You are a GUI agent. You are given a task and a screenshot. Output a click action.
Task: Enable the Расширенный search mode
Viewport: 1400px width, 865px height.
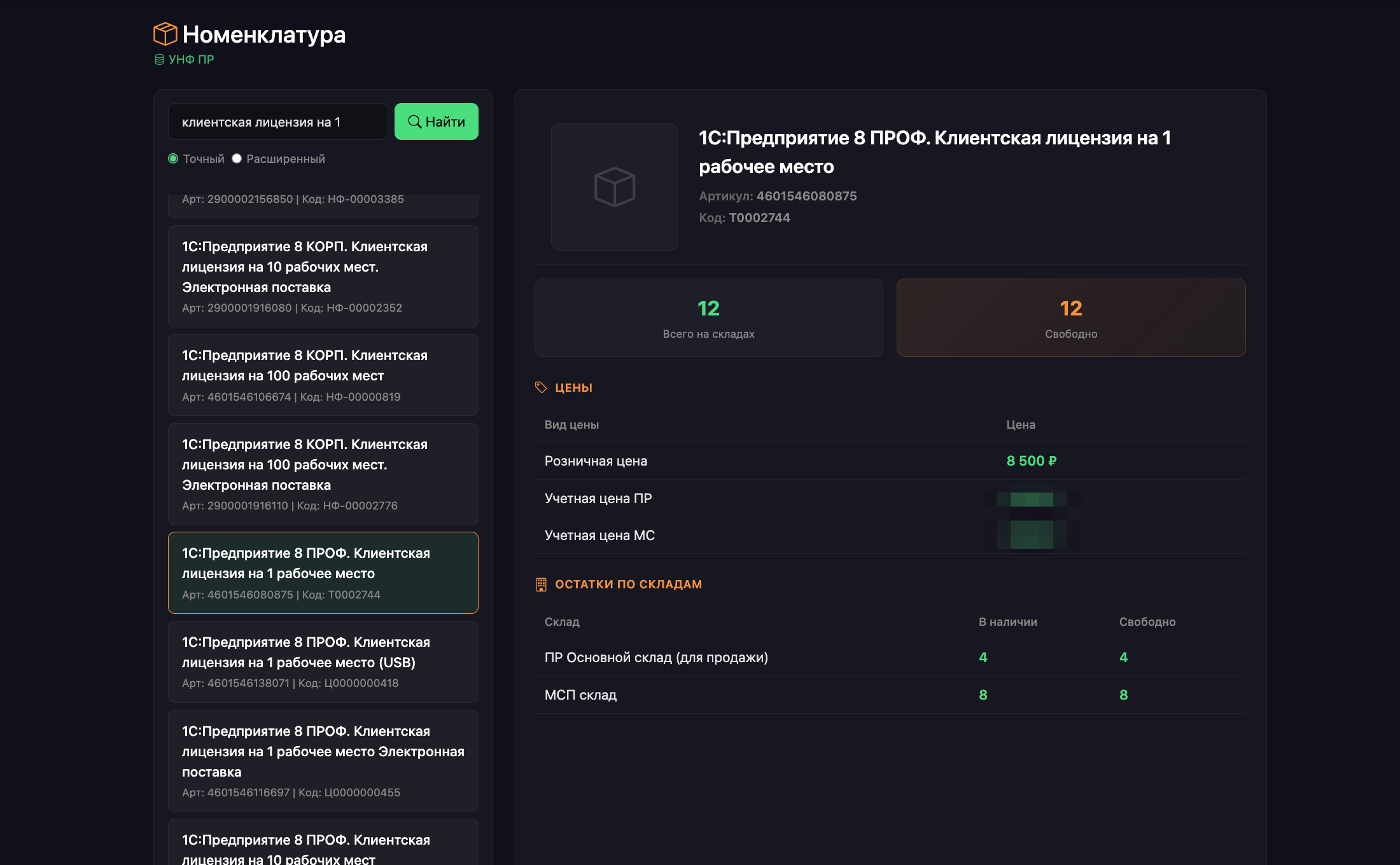tap(237, 159)
